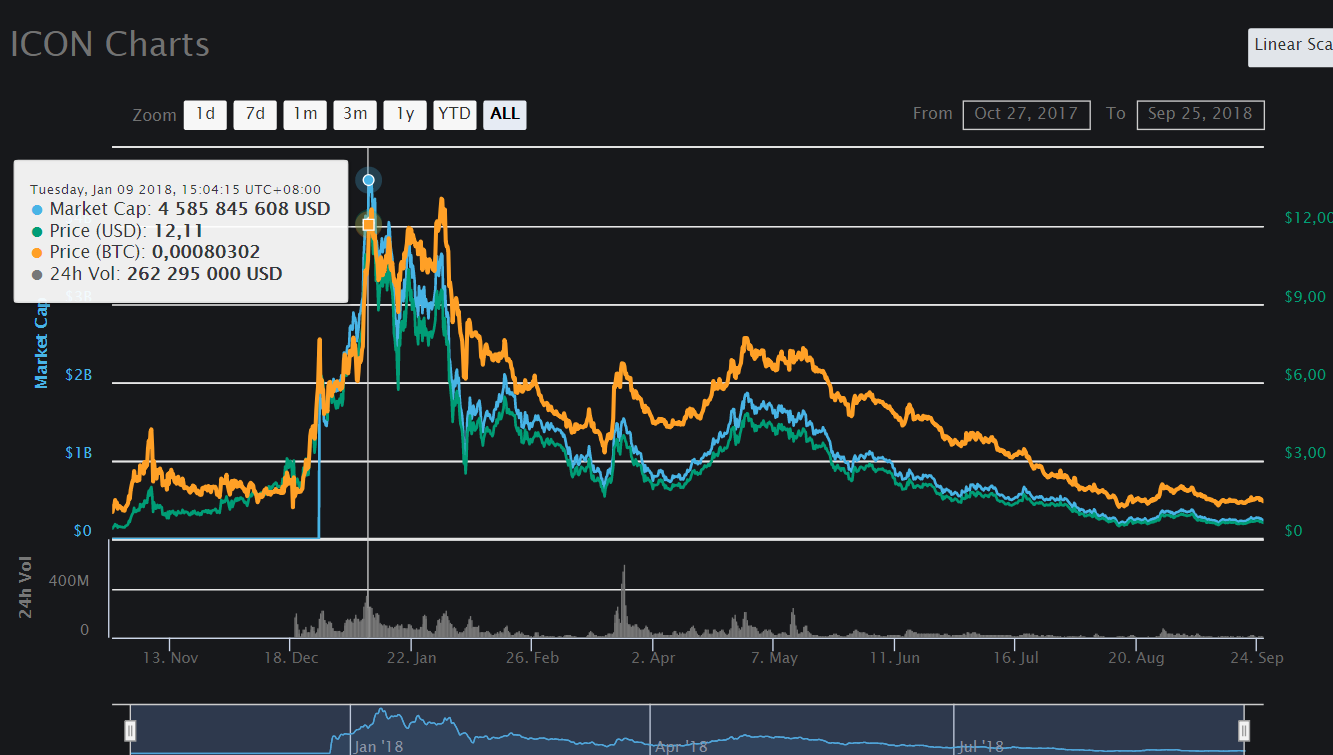Grab the left navigator range handle
Viewport: 1333px width, 755px height.
coord(130,730)
